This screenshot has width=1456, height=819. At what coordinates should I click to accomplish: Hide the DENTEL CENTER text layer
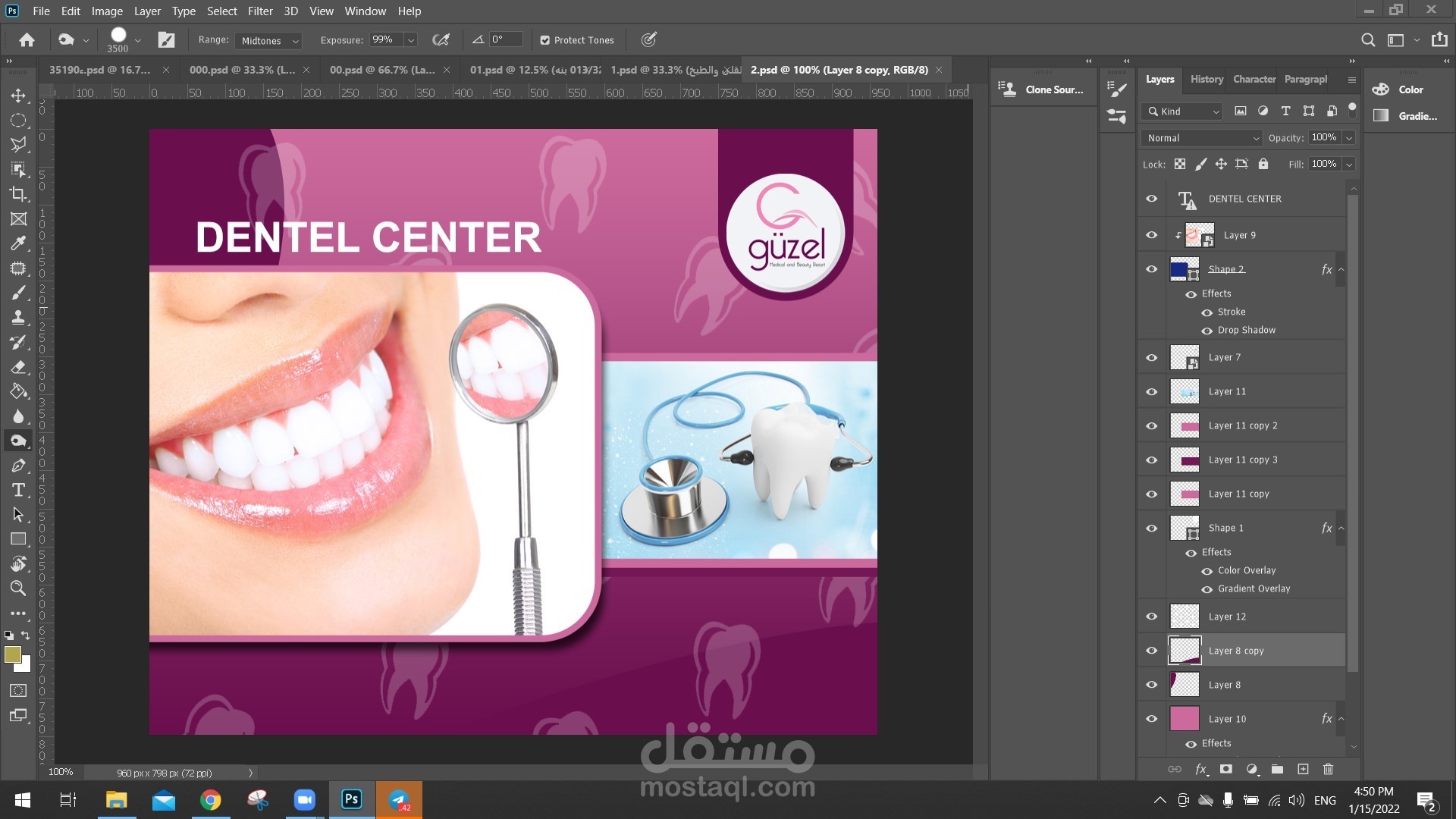[1151, 199]
